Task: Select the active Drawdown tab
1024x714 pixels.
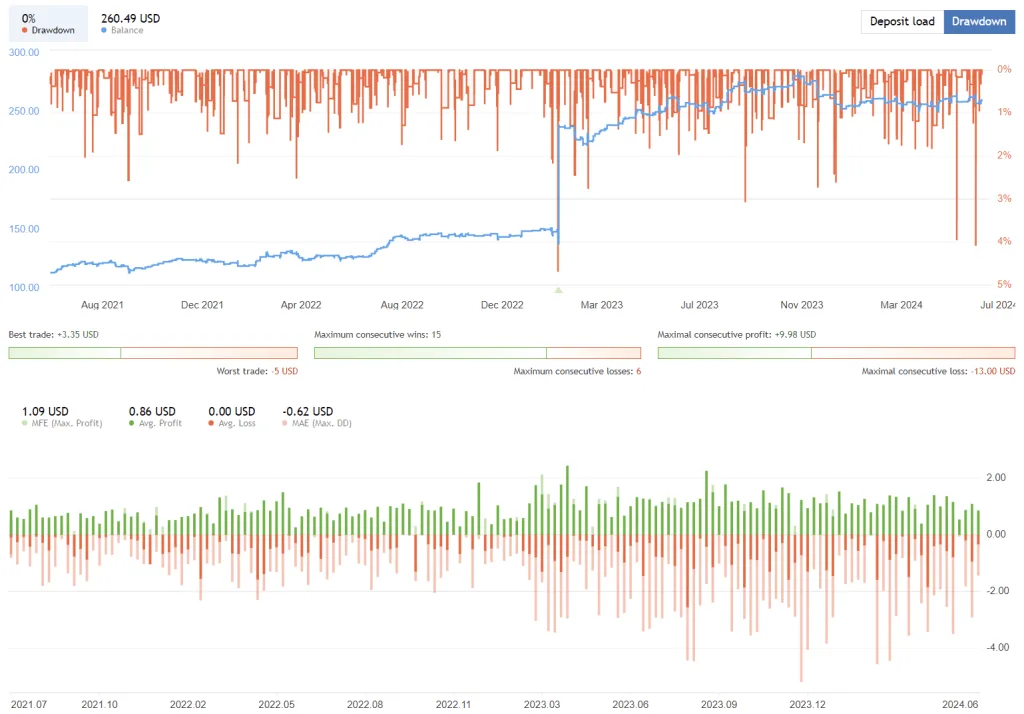Action: 979,21
